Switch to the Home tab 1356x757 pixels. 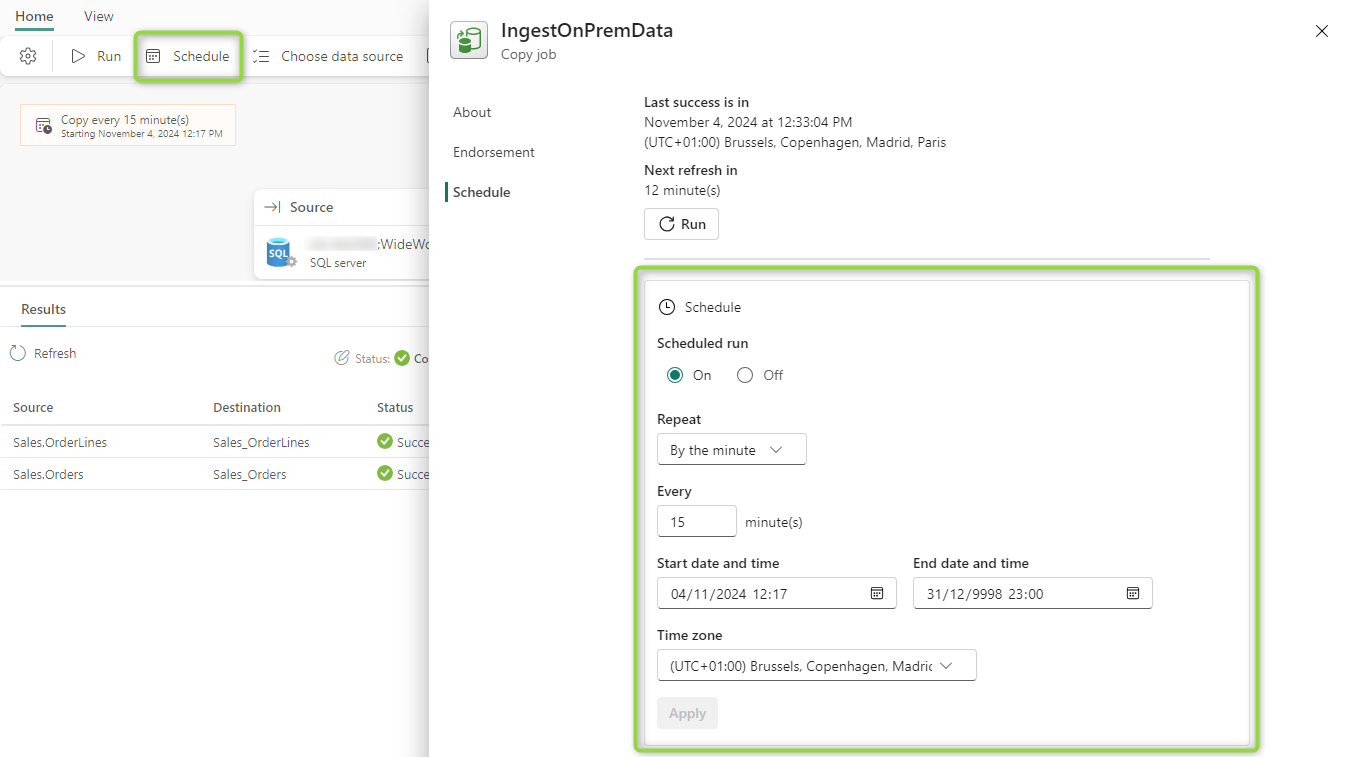pos(34,16)
